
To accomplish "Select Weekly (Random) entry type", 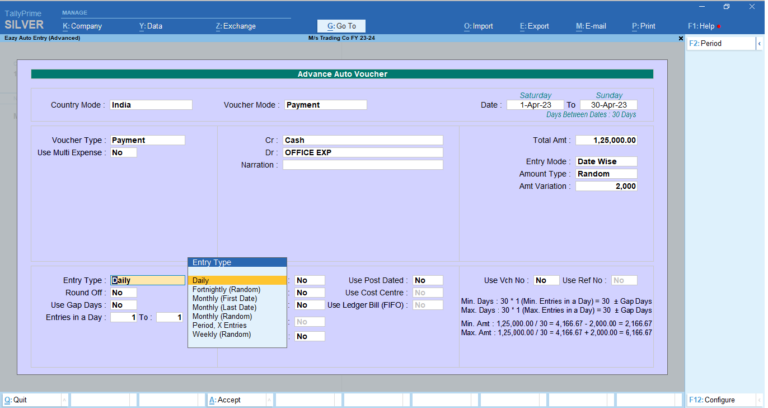I will click(237, 335).
